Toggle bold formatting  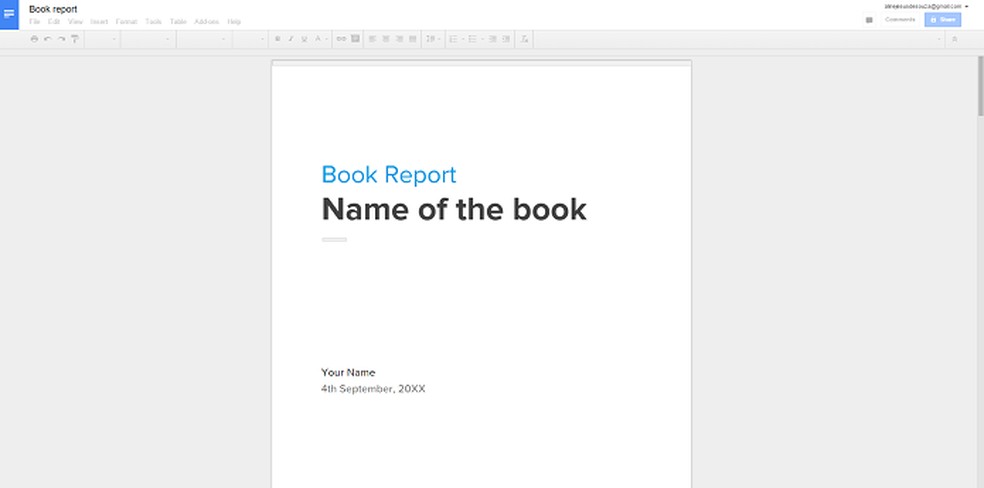pyautogui.click(x=277, y=39)
